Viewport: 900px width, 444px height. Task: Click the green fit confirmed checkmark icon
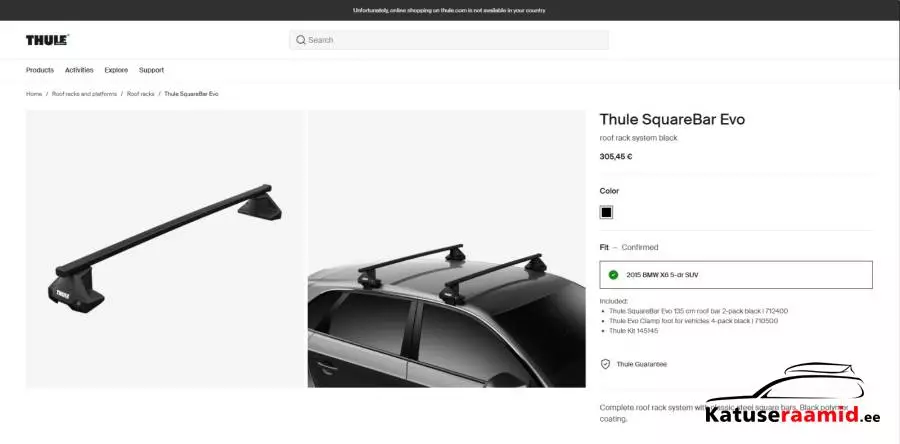613,275
